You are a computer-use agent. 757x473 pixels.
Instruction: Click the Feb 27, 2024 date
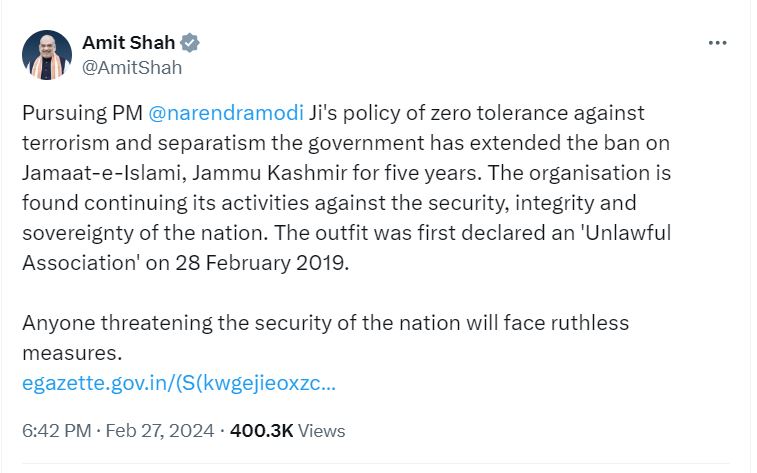pyautogui.click(x=160, y=431)
